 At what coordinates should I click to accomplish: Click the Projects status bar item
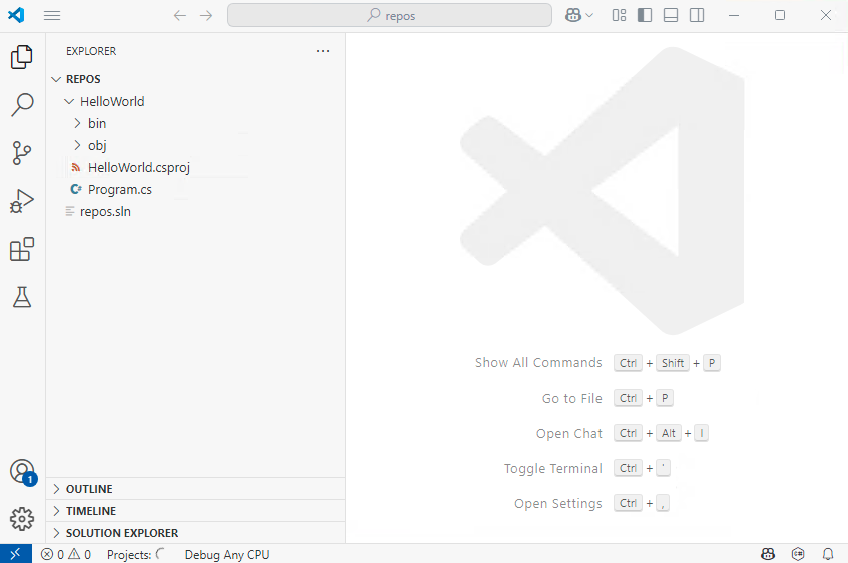(135, 554)
